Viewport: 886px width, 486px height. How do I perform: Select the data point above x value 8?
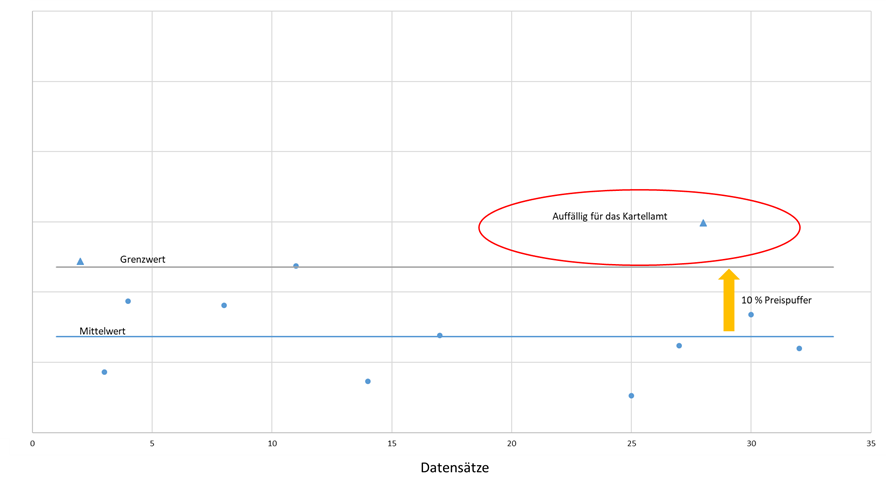224,305
